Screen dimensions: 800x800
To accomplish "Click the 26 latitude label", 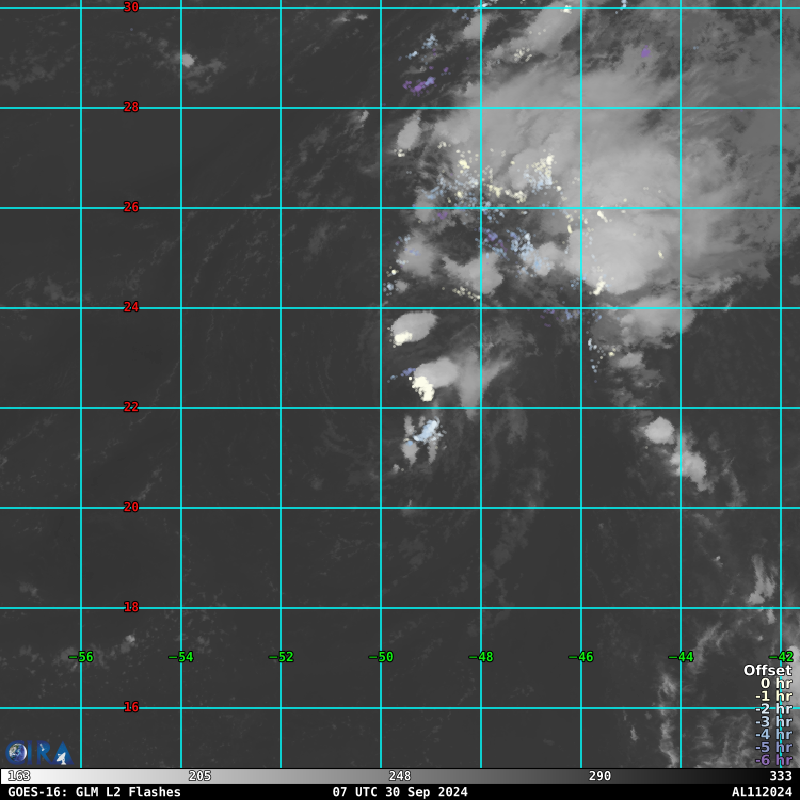I will coord(131,207).
